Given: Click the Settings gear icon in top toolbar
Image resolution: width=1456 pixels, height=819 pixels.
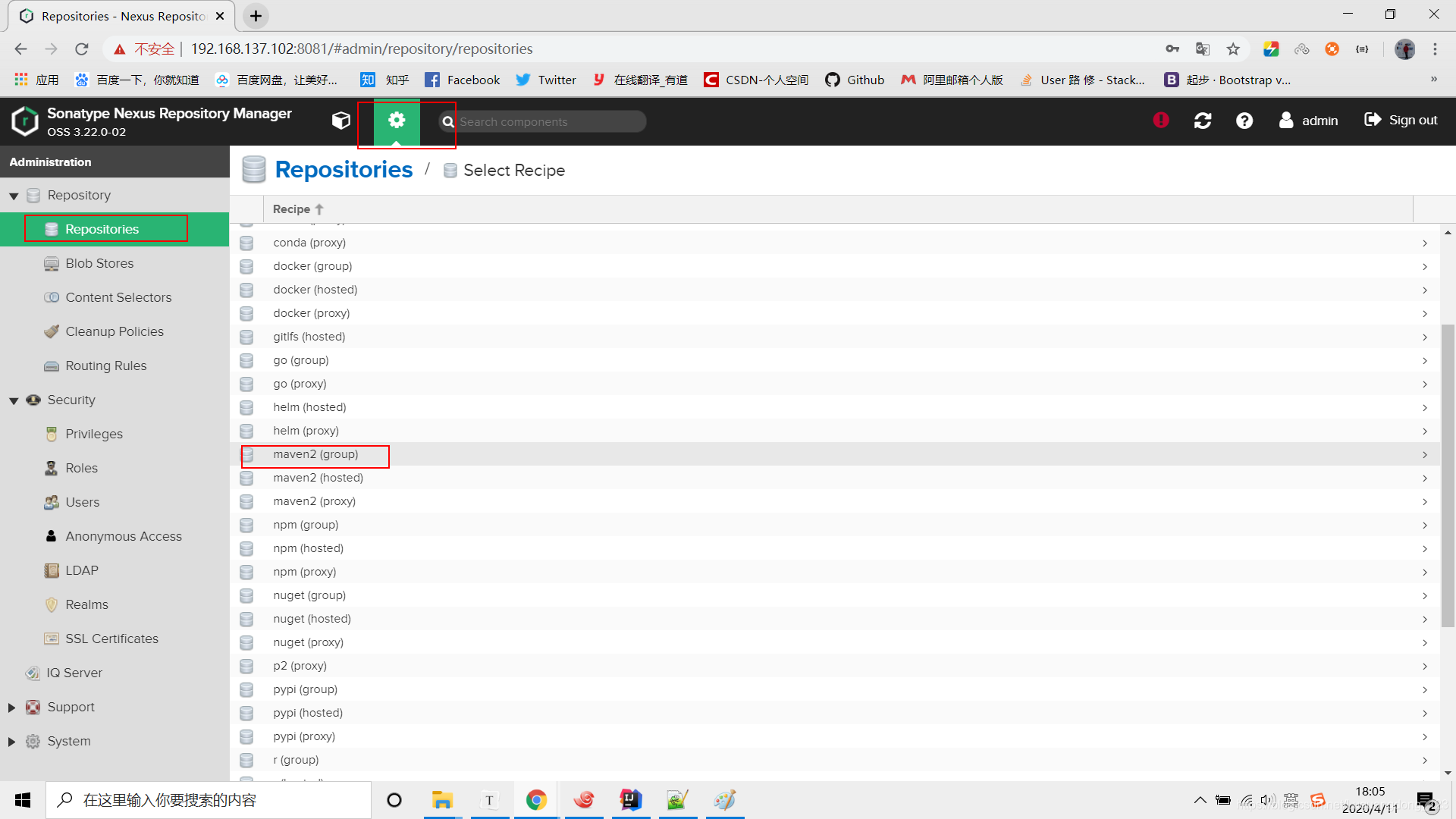Looking at the screenshot, I should click(x=397, y=120).
